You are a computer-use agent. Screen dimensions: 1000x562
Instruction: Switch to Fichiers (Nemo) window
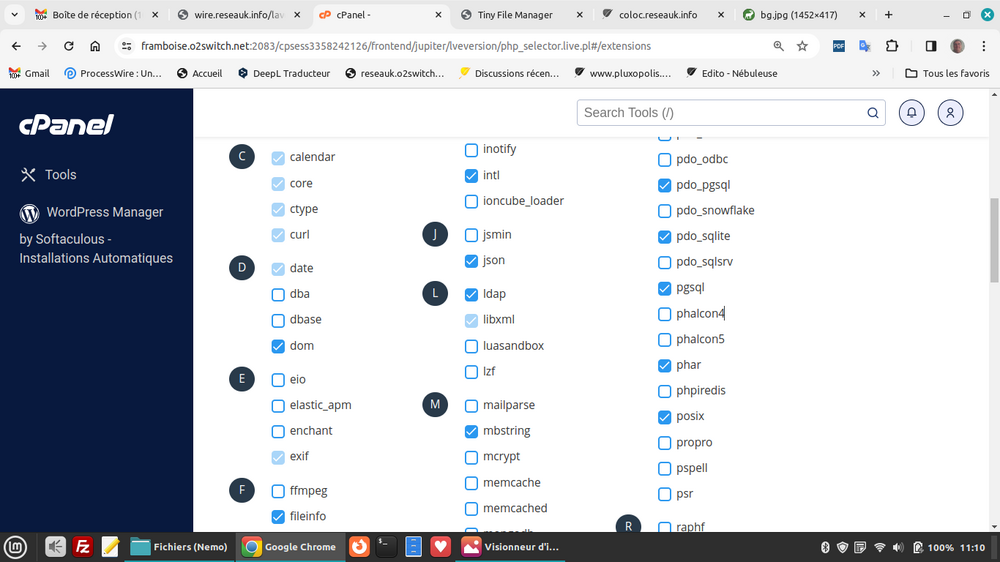179,547
